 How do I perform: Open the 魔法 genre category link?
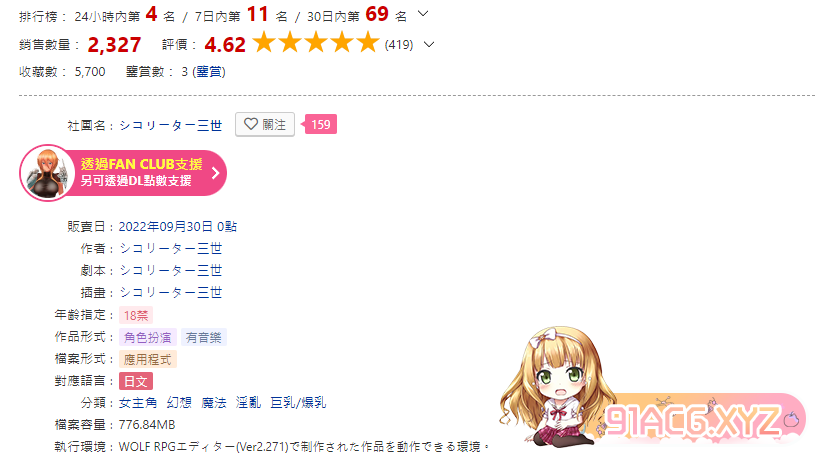point(214,402)
